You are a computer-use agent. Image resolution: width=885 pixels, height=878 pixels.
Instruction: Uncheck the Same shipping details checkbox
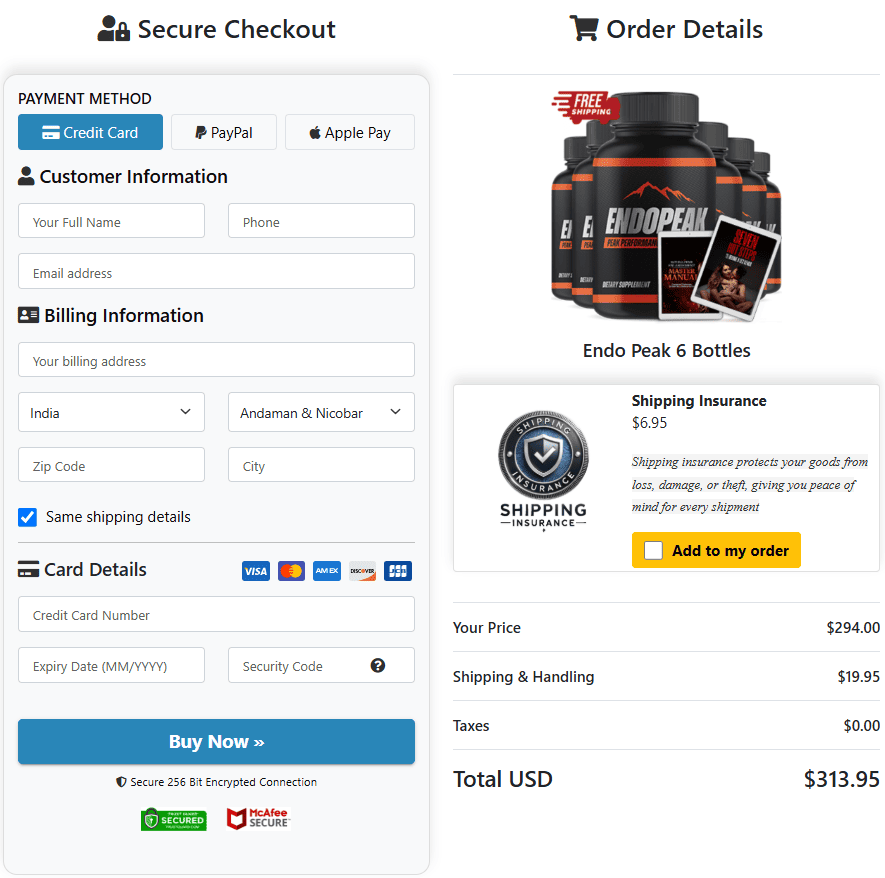(27, 517)
